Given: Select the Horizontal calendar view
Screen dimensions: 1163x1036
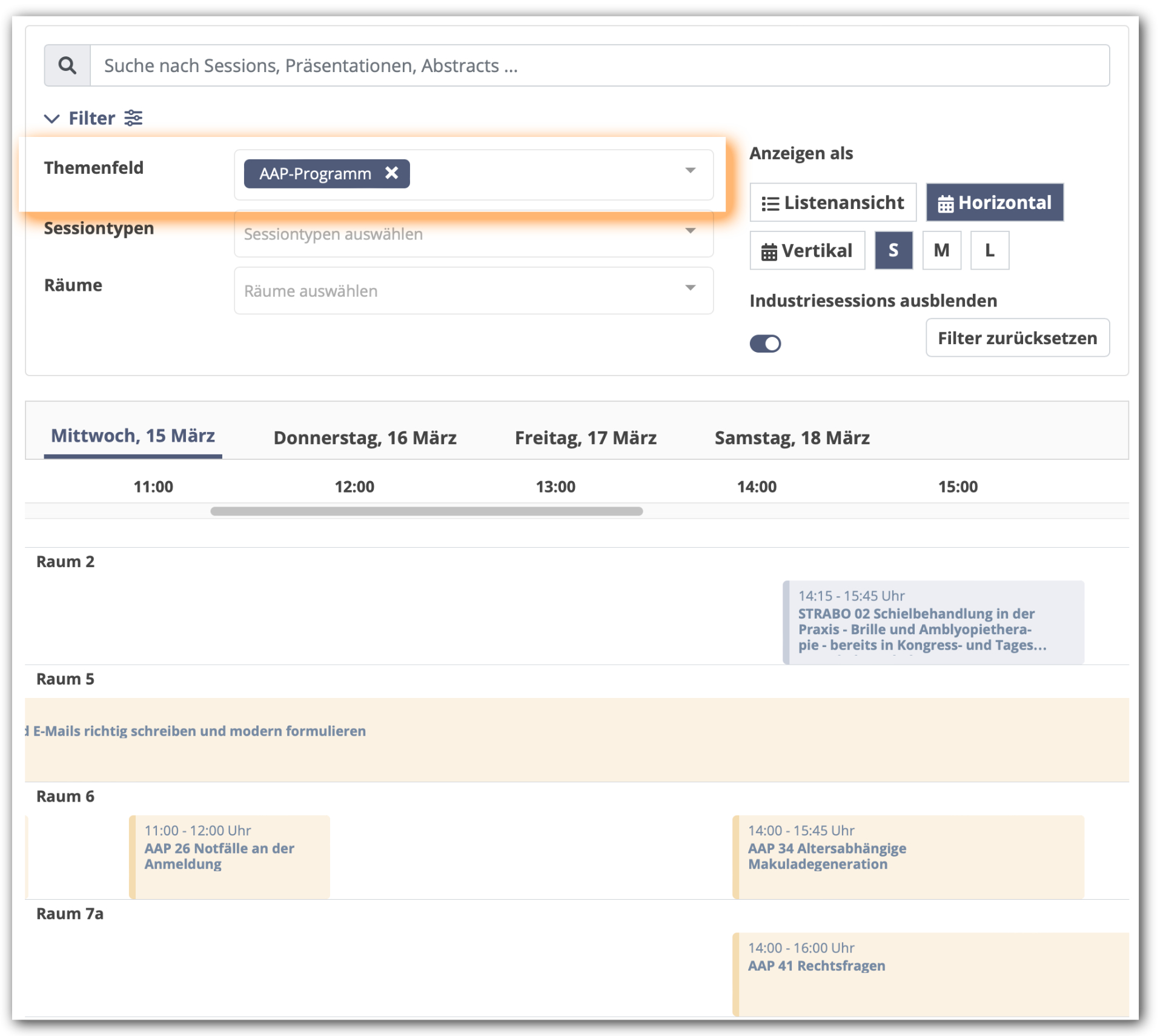Looking at the screenshot, I should (x=995, y=202).
